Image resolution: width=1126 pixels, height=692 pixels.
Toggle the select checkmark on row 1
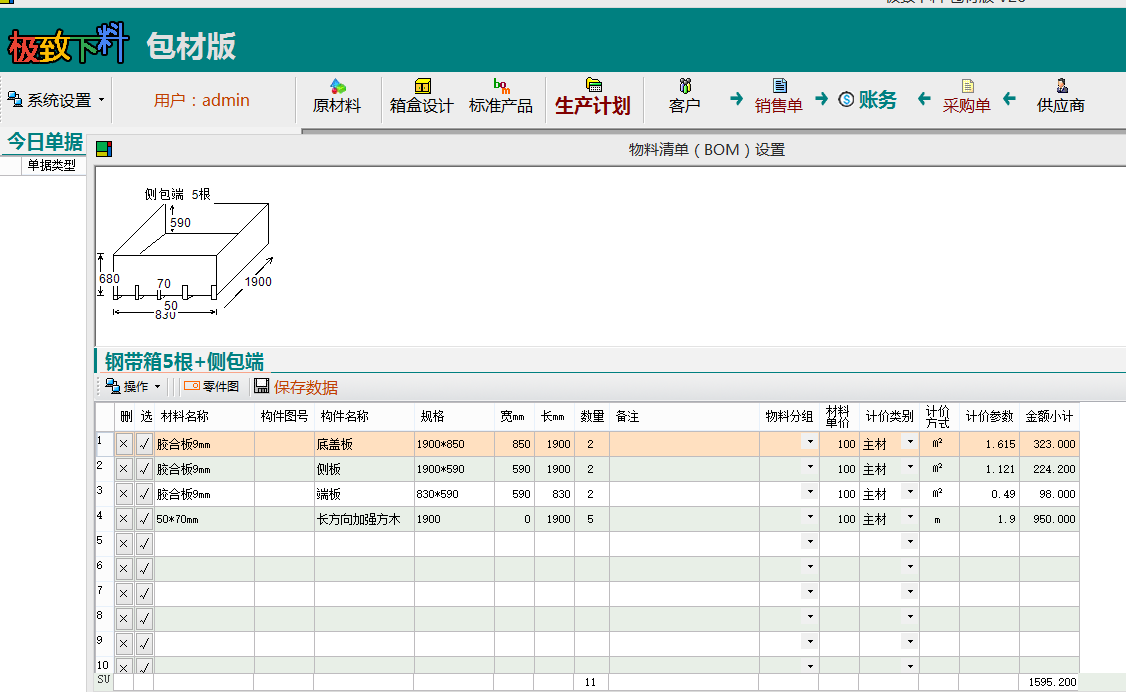coord(144,444)
